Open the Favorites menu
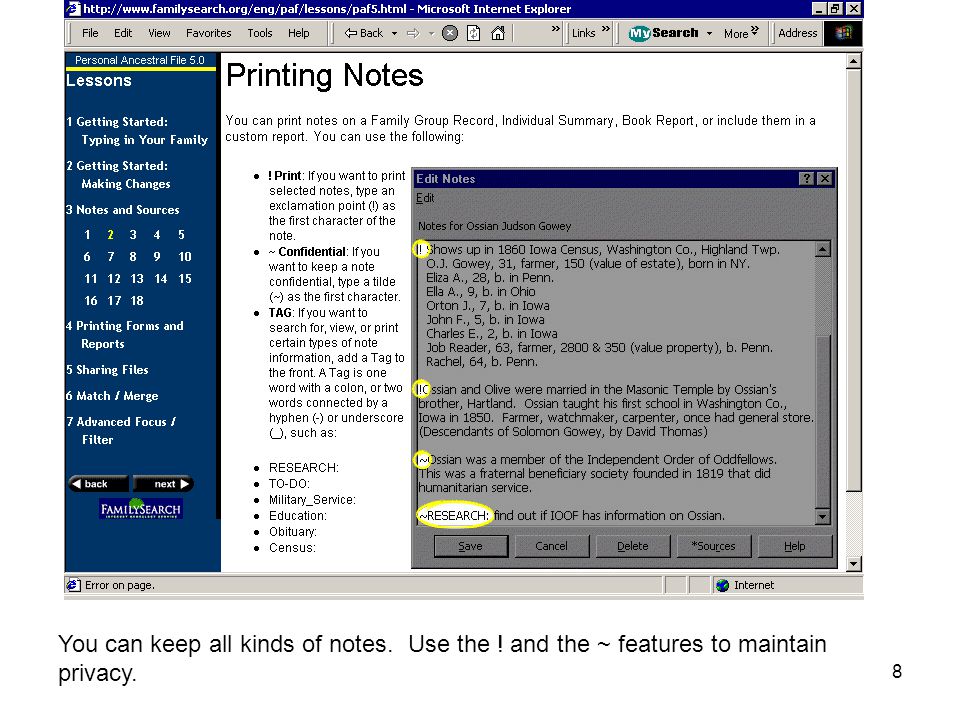This screenshot has width=960, height=720. pyautogui.click(x=209, y=33)
